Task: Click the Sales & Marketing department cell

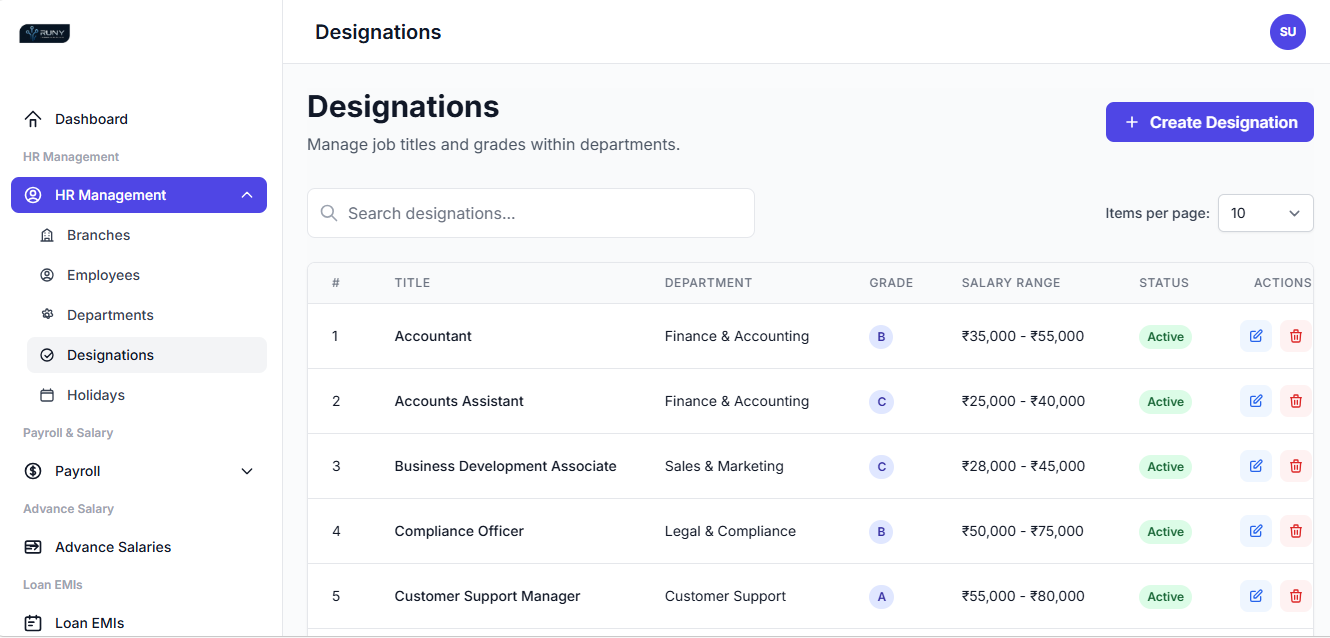Action: (x=724, y=466)
